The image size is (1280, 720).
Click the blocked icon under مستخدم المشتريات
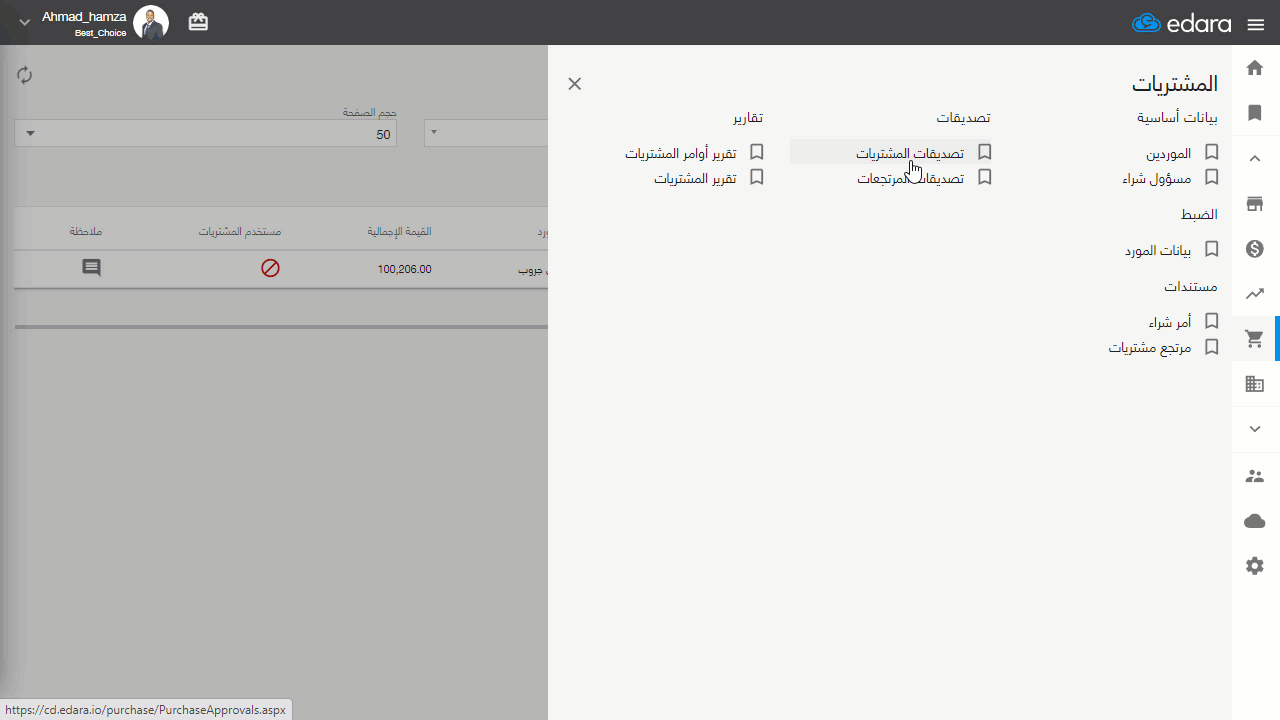click(270, 268)
